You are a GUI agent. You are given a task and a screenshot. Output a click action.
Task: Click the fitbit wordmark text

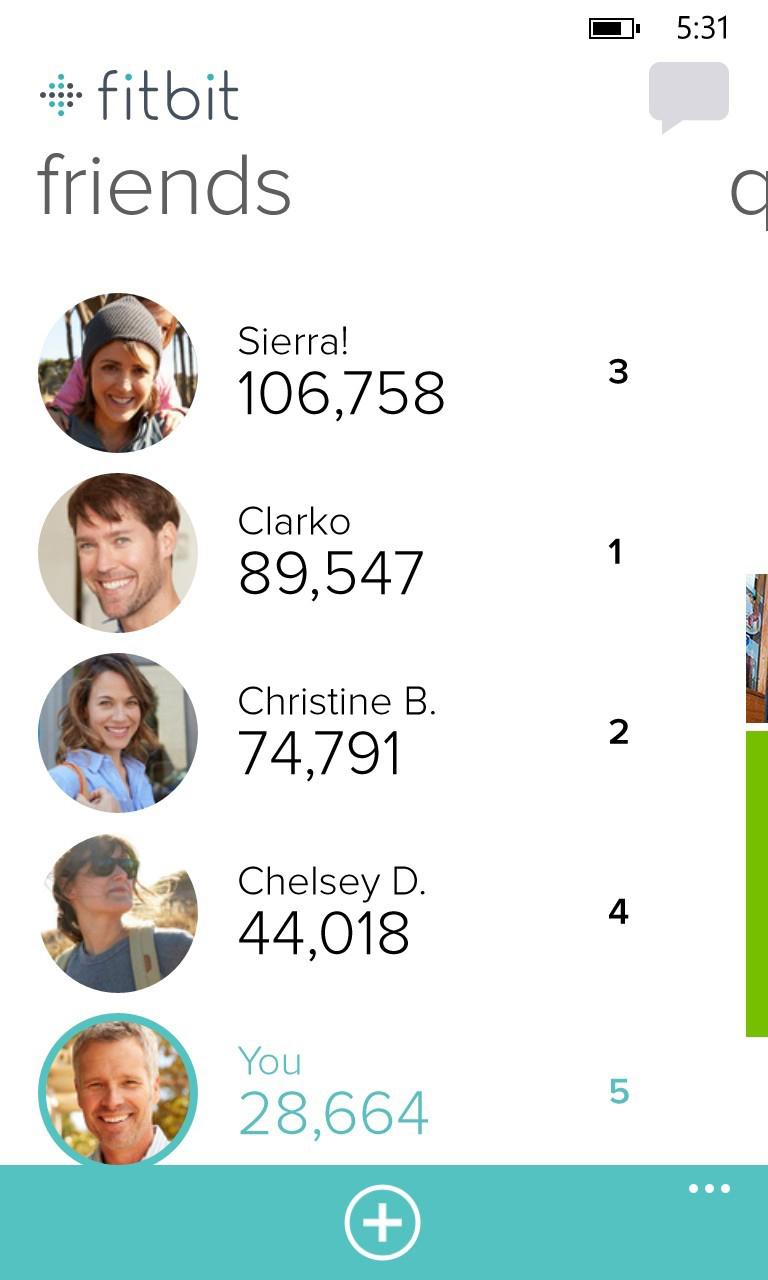[x=168, y=96]
